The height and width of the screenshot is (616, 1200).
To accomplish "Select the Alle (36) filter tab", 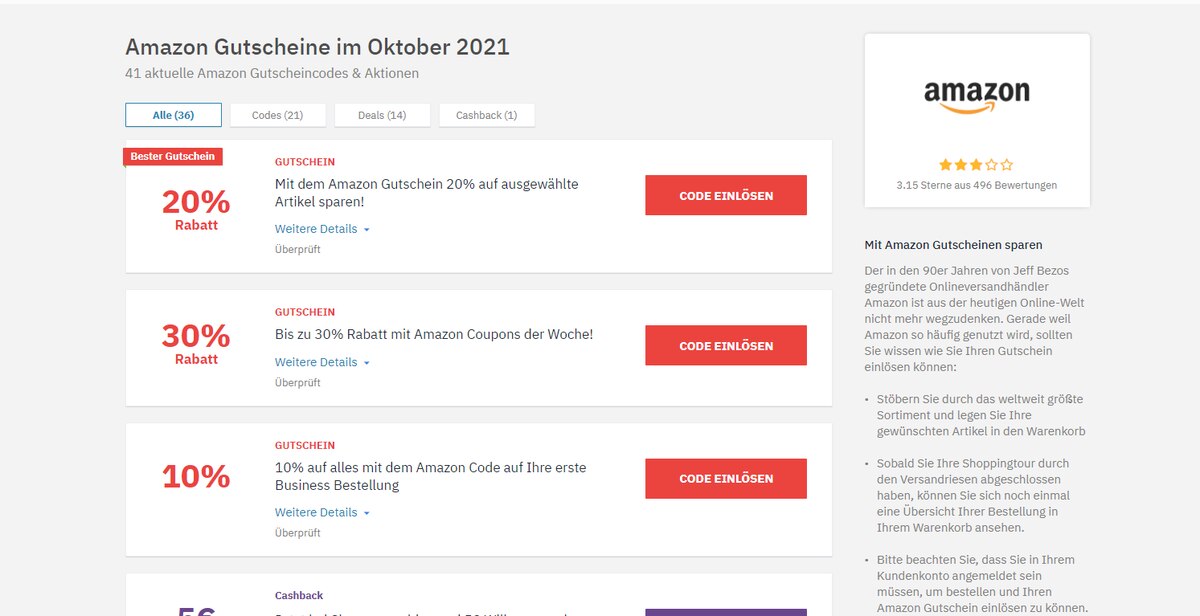I will (x=173, y=115).
